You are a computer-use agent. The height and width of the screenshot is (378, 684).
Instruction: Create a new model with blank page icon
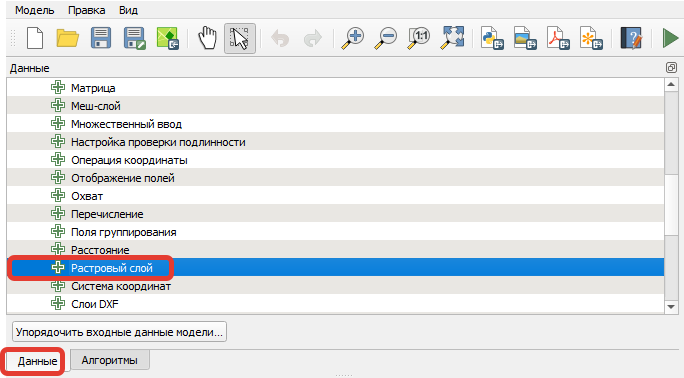click(35, 38)
